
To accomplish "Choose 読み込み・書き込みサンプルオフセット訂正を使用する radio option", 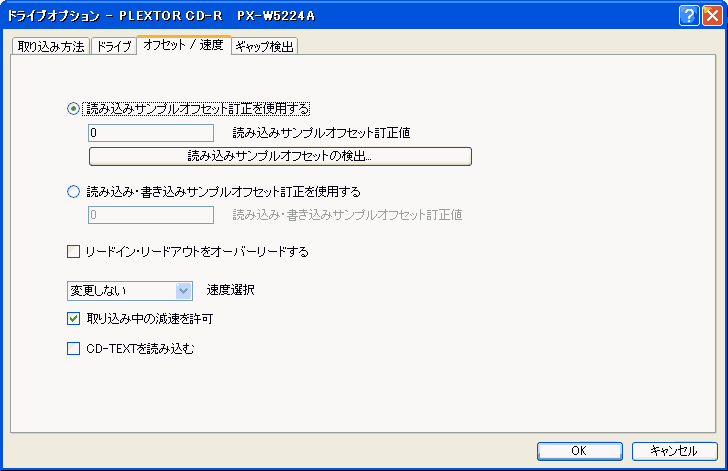I will 73,191.
